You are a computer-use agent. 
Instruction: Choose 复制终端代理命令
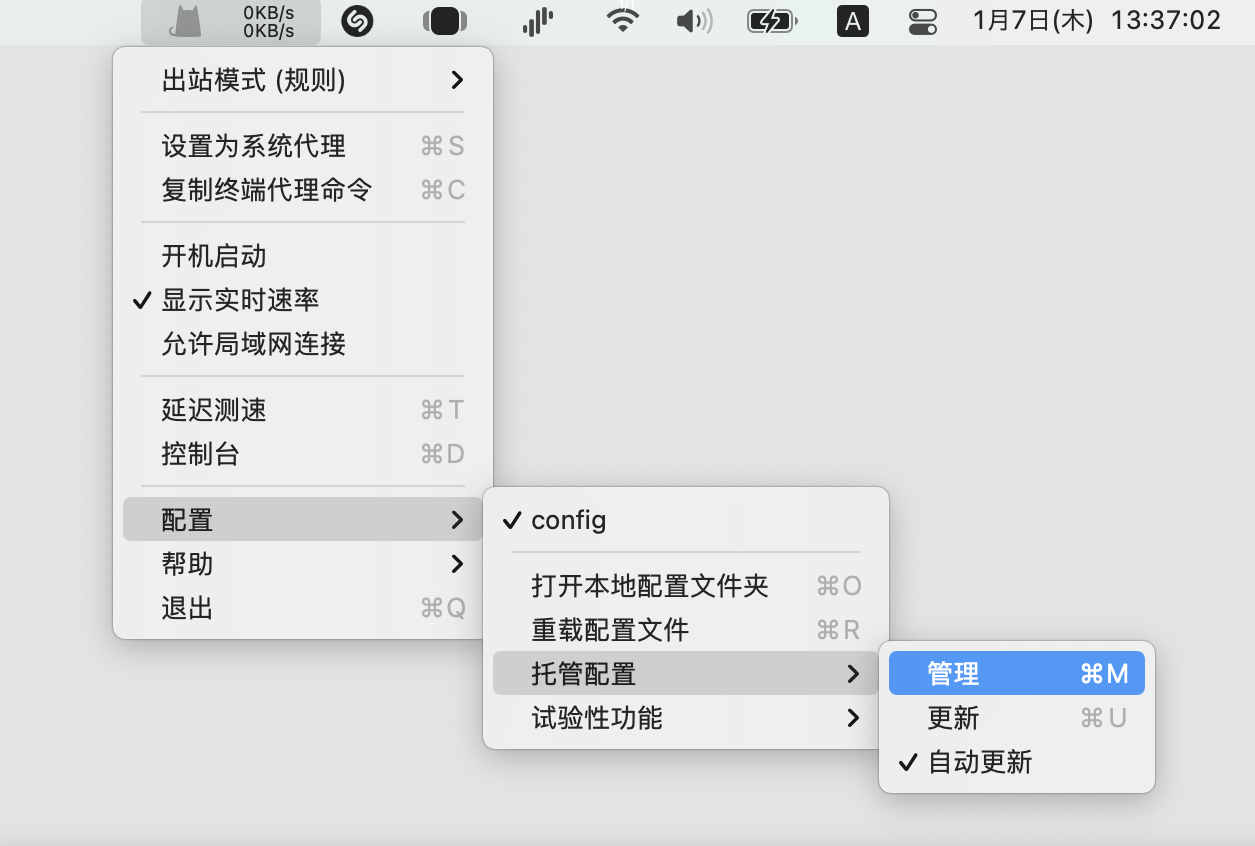tap(303, 190)
